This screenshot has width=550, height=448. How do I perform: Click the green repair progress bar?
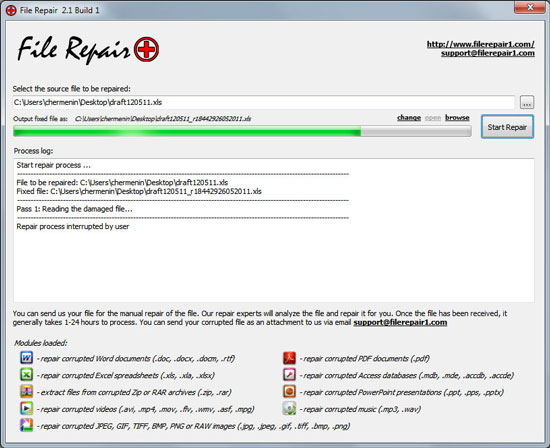pos(242,132)
